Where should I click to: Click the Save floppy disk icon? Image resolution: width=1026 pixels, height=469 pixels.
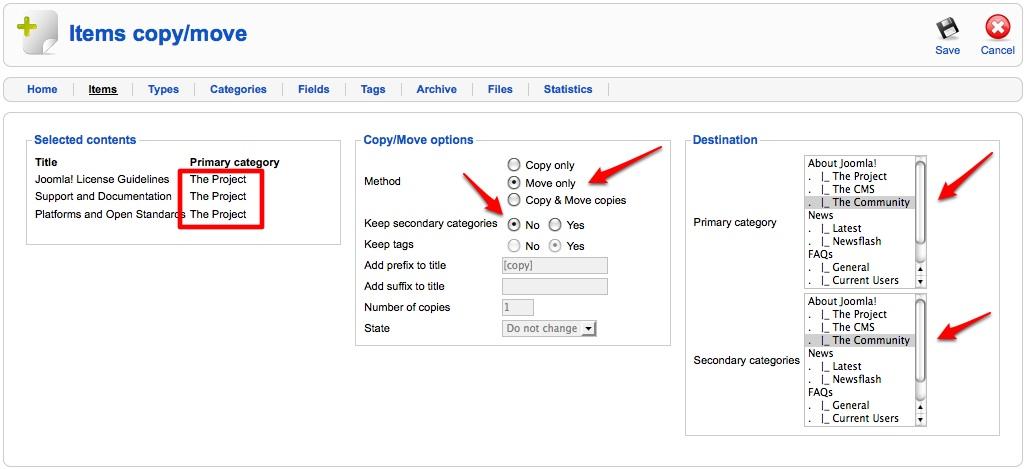[947, 29]
